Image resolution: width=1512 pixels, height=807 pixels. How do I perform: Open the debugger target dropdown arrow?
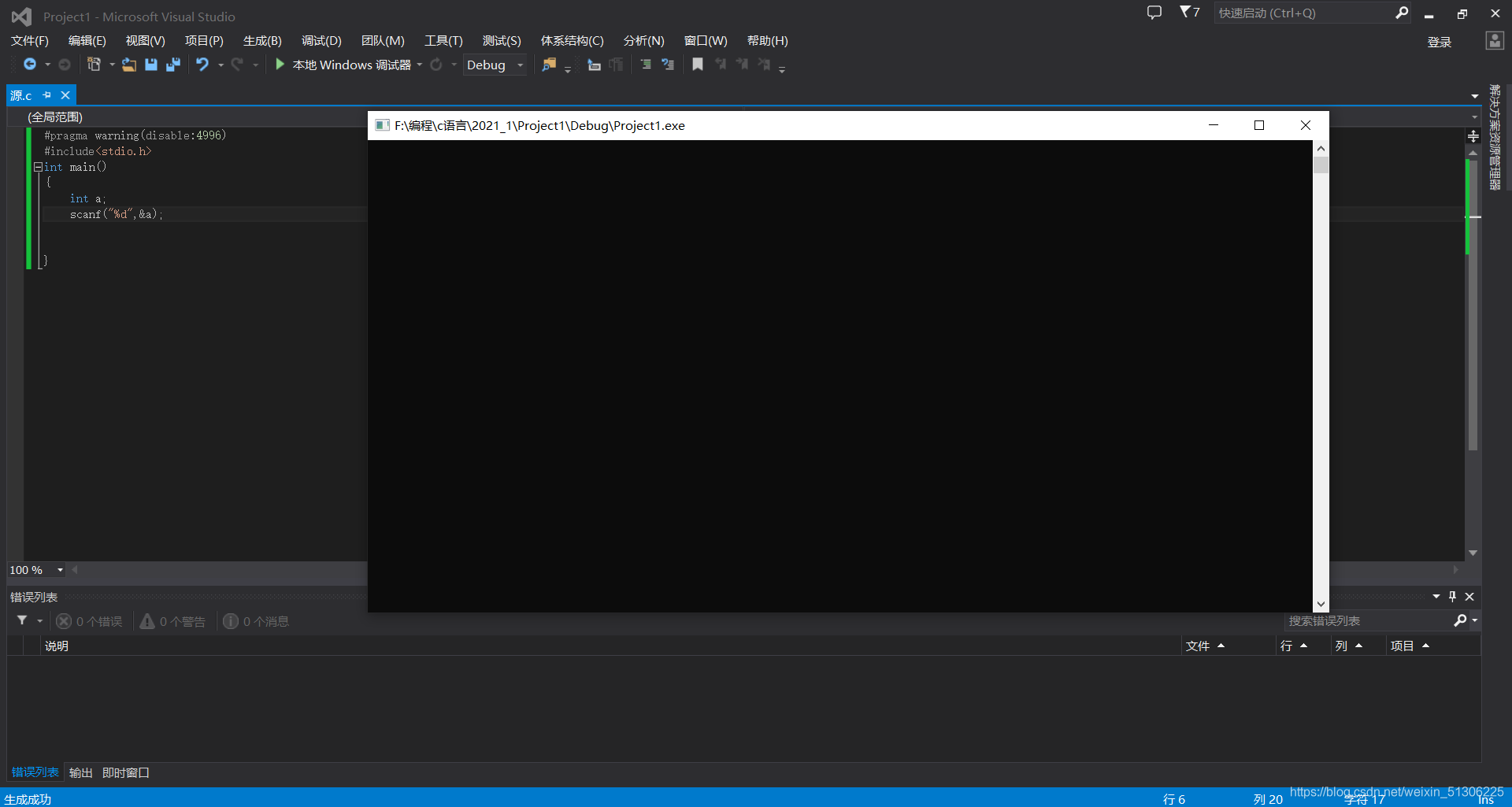point(420,65)
